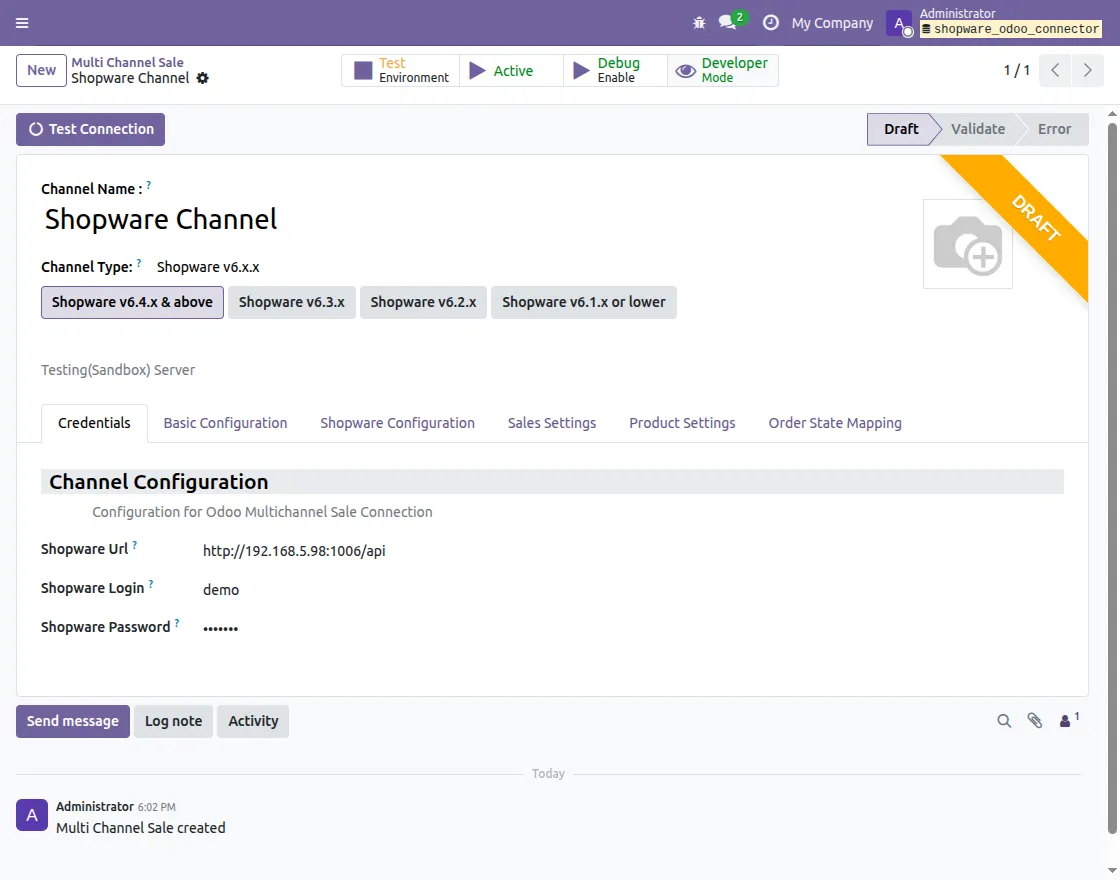The width and height of the screenshot is (1120, 880).
Task: Search messages with magnifier icon
Action: click(1004, 721)
